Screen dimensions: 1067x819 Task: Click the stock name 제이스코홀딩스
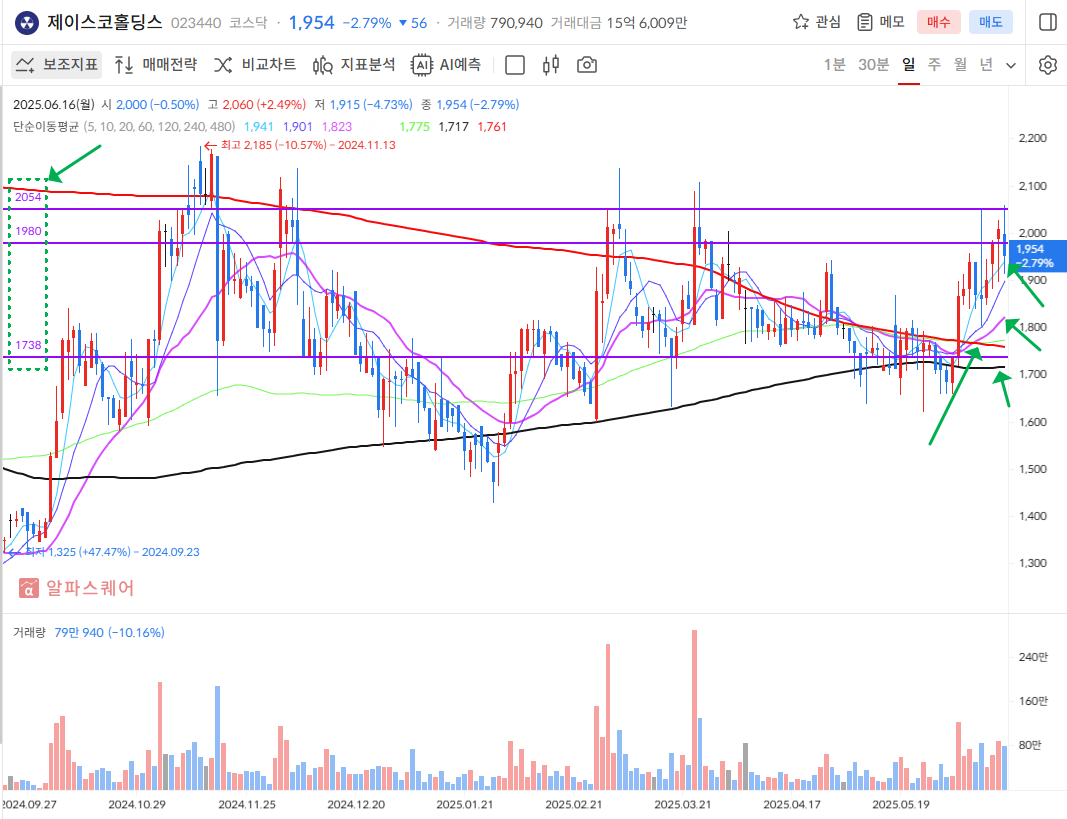coord(105,22)
